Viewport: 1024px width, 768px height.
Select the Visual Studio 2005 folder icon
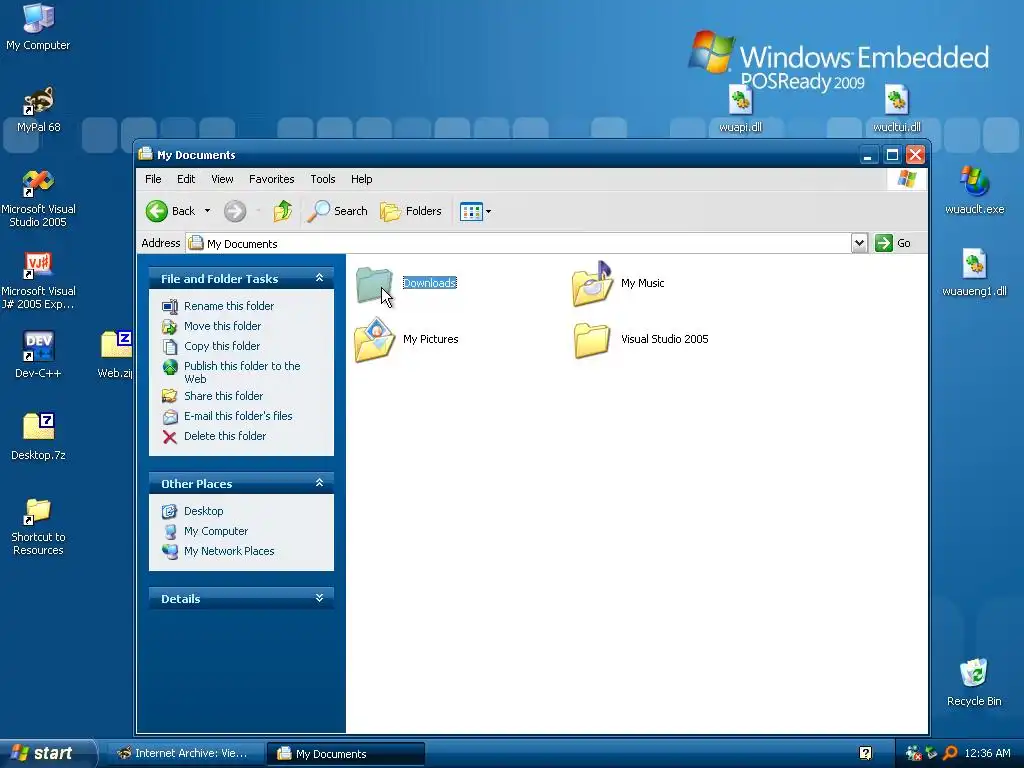592,340
